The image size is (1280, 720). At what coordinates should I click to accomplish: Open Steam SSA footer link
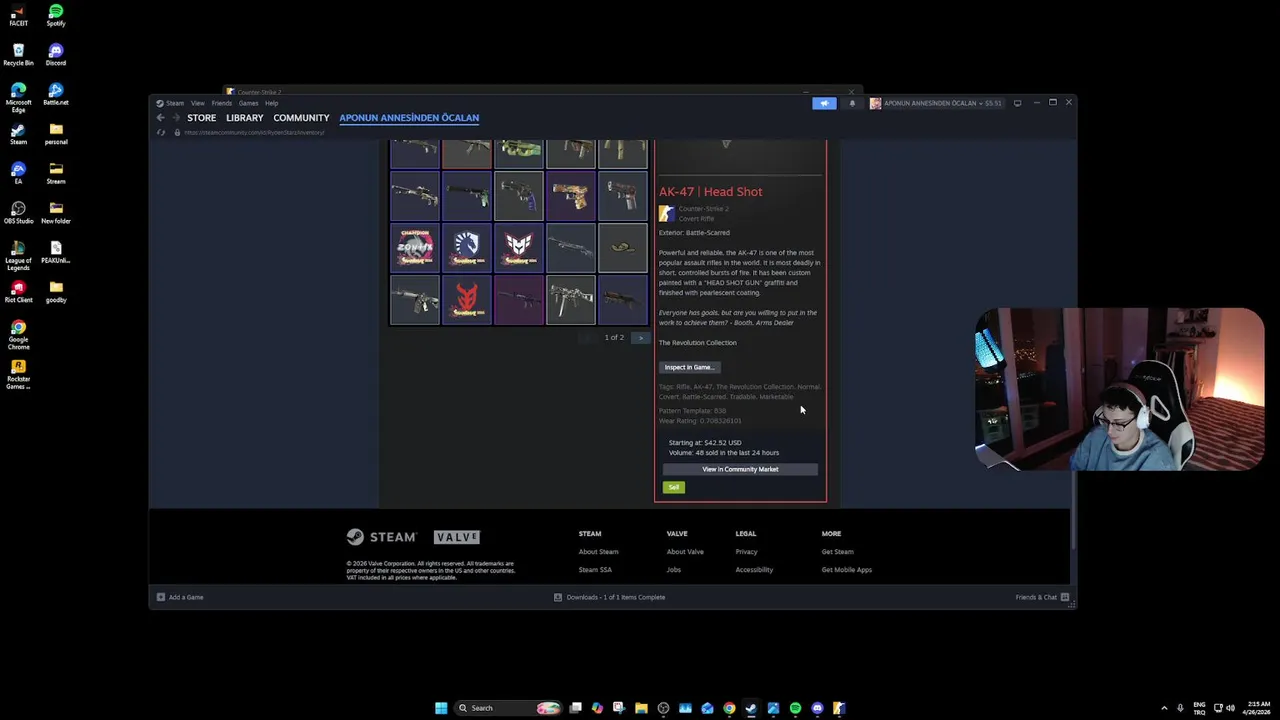pos(595,570)
